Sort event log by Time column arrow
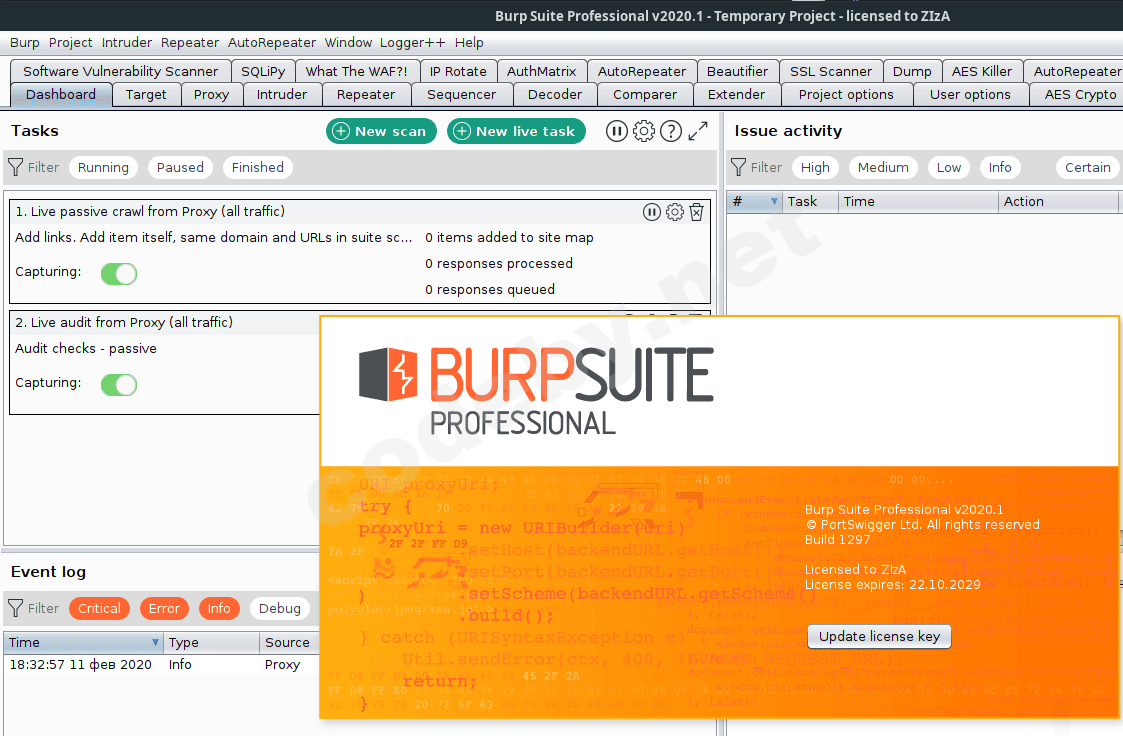 [x=155, y=643]
